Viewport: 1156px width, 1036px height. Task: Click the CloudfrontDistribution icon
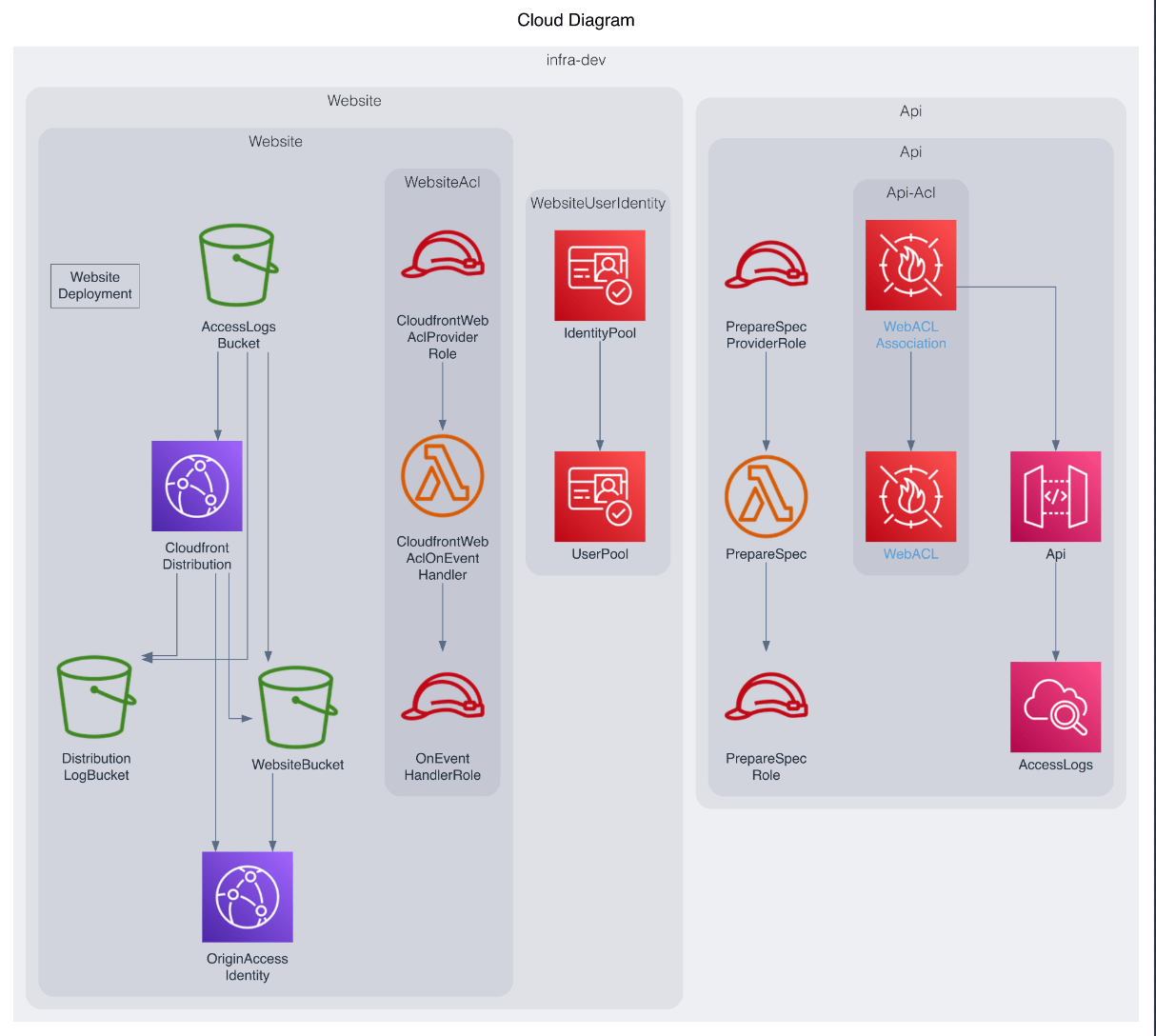[197, 486]
